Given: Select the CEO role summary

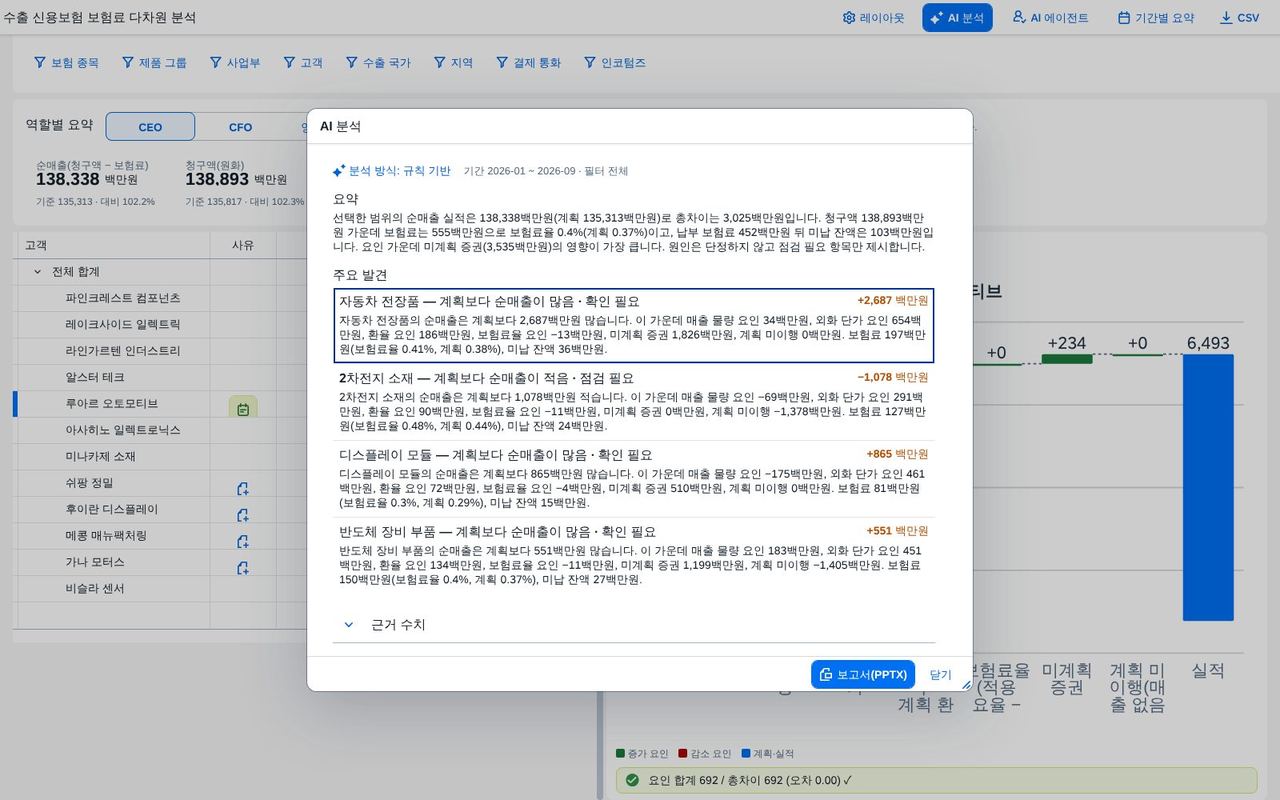Looking at the screenshot, I should point(150,127).
